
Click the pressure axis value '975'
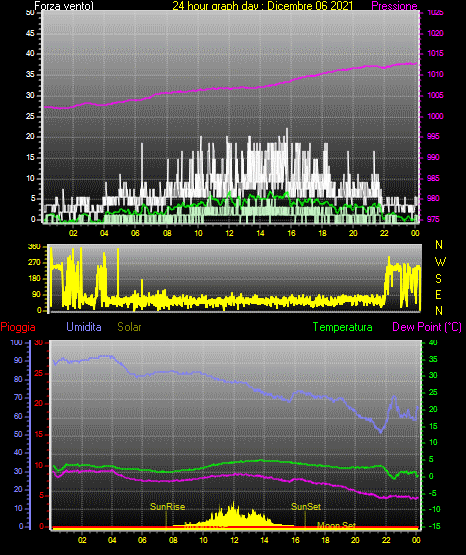433,219
